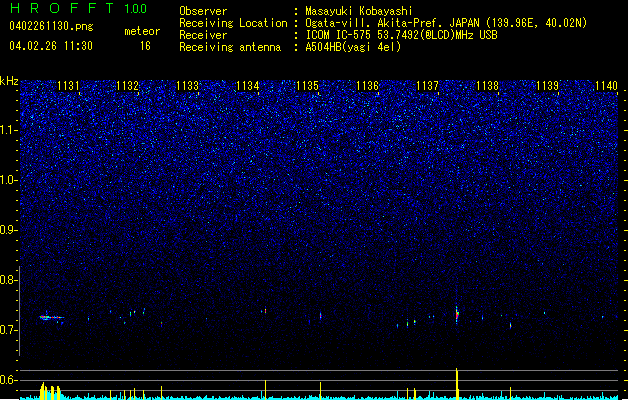Click the 1137 time marker
Screen dimensions: 629x400
click(428, 85)
